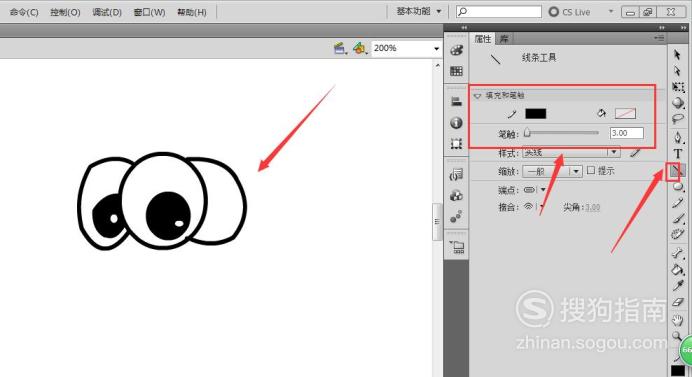This screenshot has height=377, width=692.
Task: Click the 笔触 stroke width value field
Action: pos(627,133)
